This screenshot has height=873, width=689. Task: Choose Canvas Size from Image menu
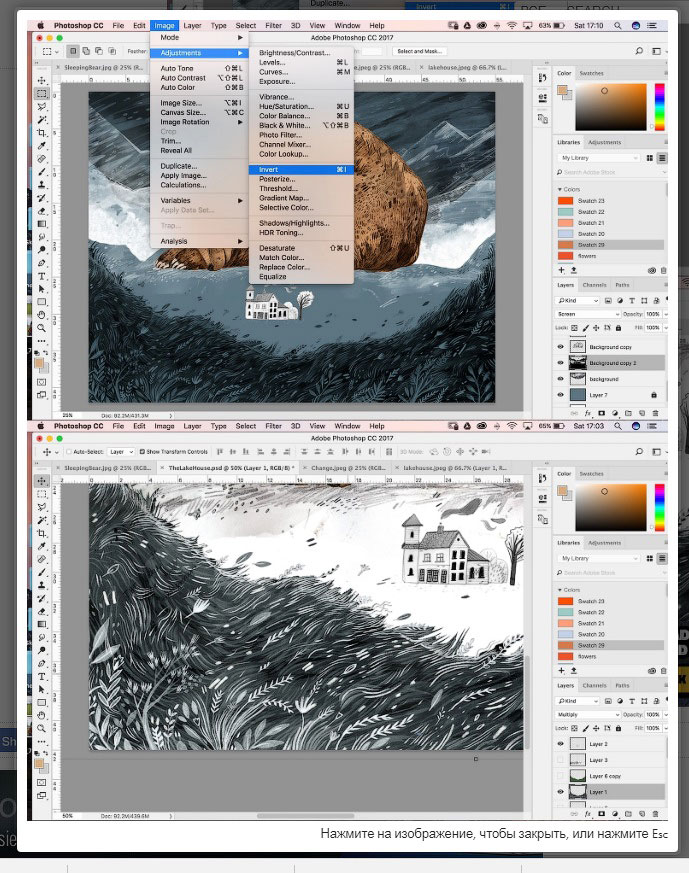(x=199, y=112)
